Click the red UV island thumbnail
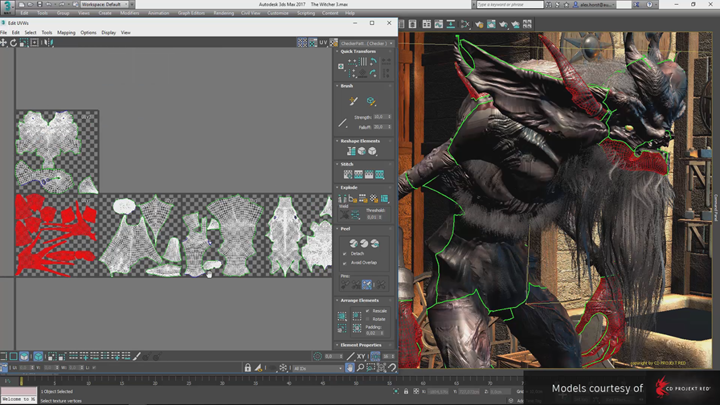Image resolution: width=720 pixels, height=405 pixels. 56,235
